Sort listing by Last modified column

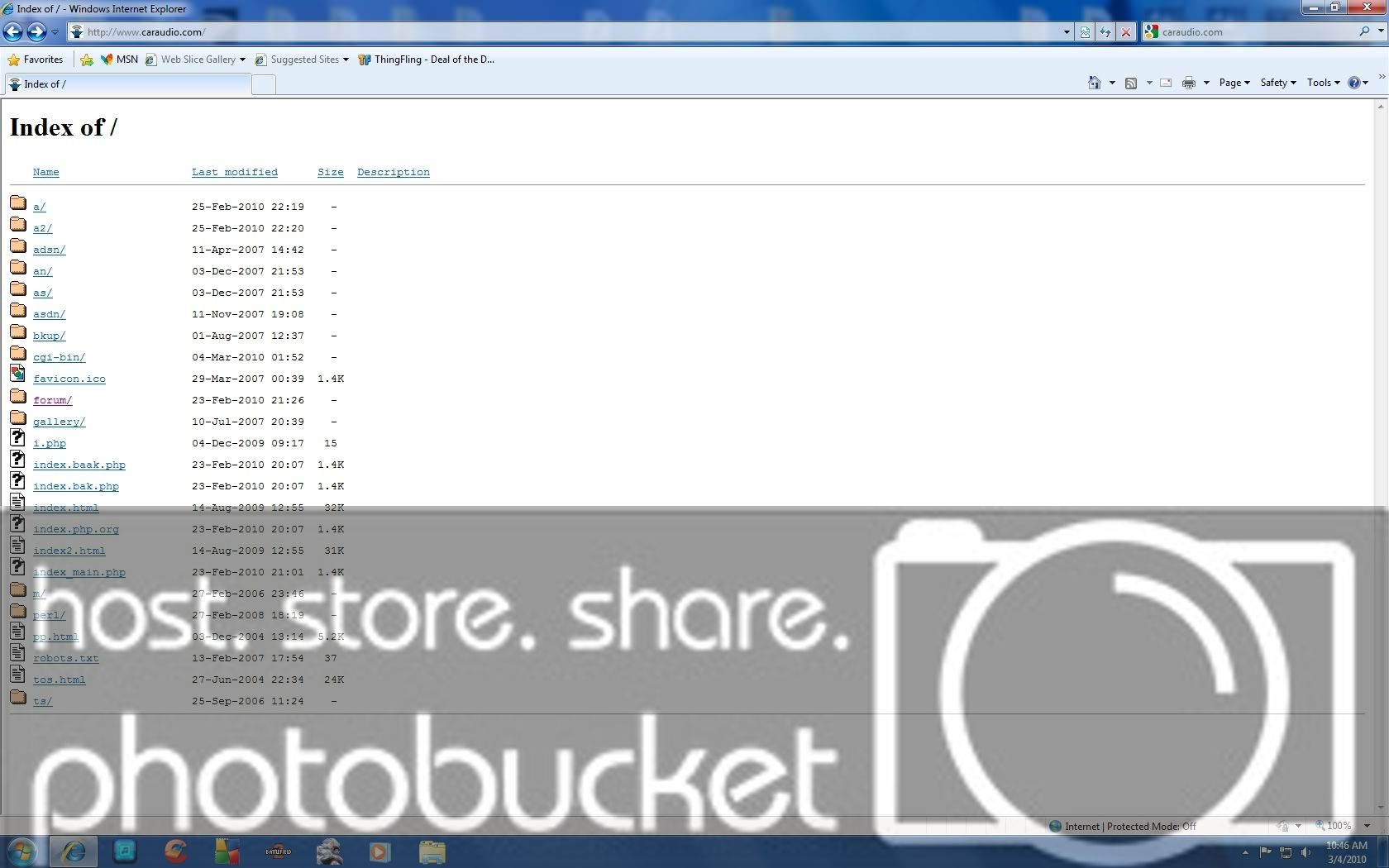(x=235, y=172)
